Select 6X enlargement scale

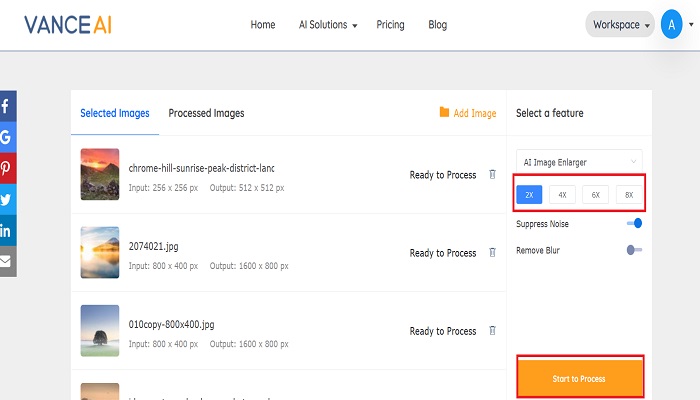coord(596,195)
